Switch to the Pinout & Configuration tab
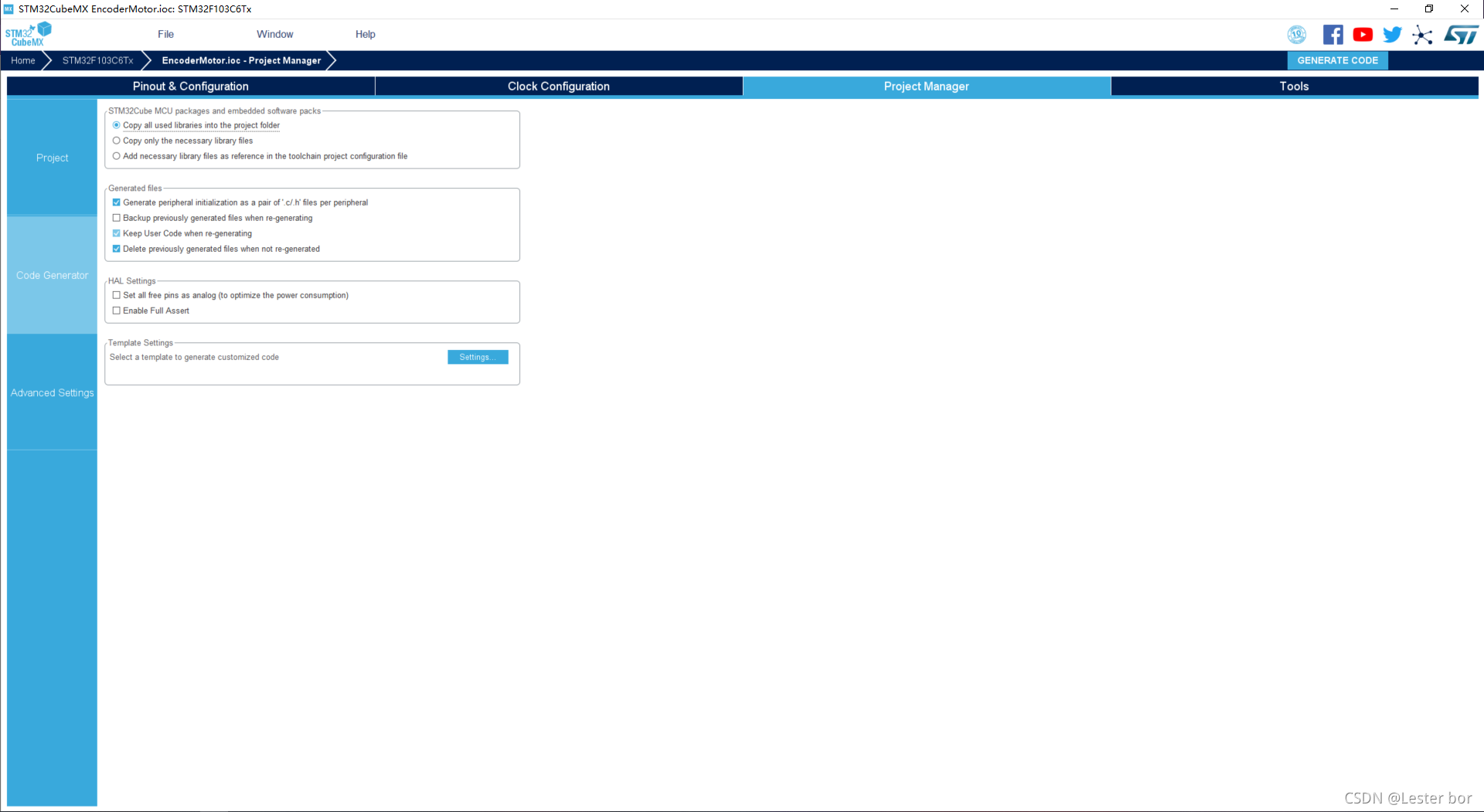The height and width of the screenshot is (812, 1484). pos(191,87)
